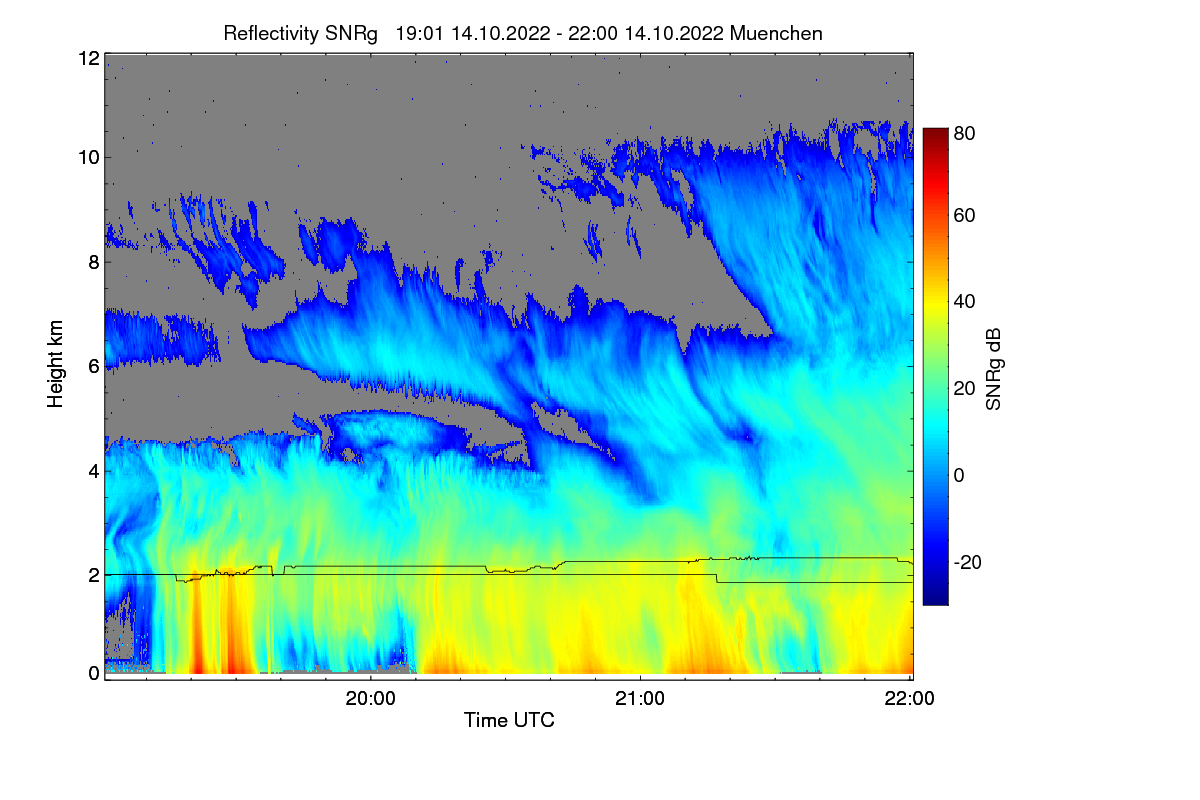Click the 'Time UTC' x-axis label
The image size is (1200, 800).
point(509,720)
